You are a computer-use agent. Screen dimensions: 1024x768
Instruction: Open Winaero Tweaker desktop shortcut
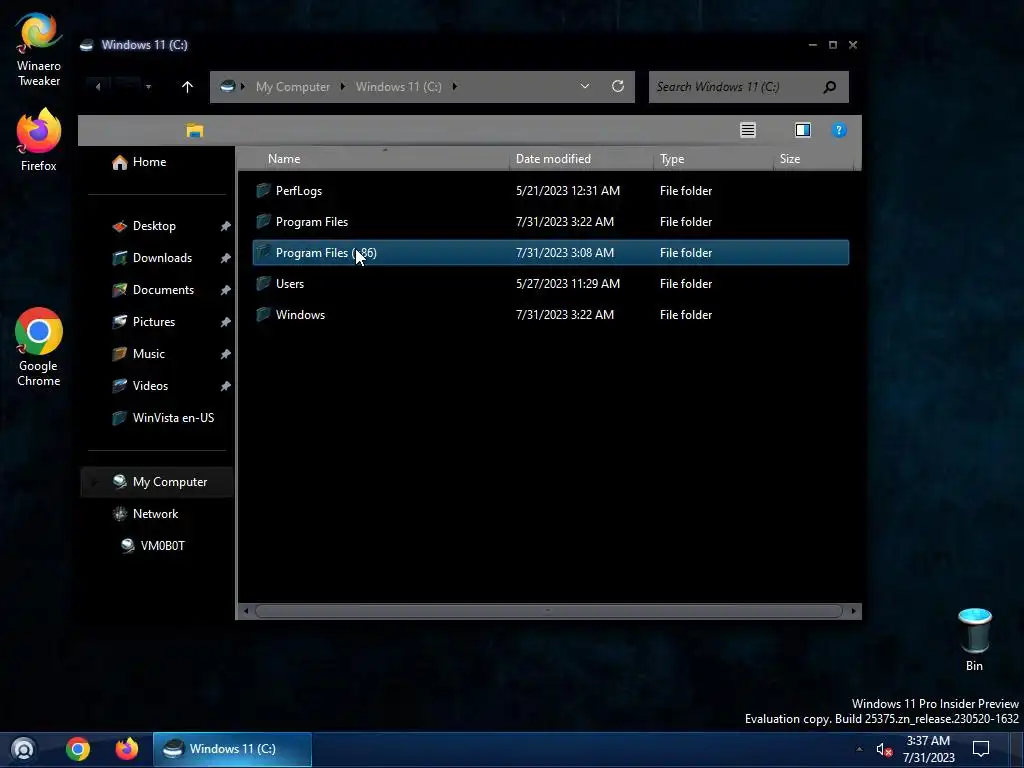click(39, 48)
